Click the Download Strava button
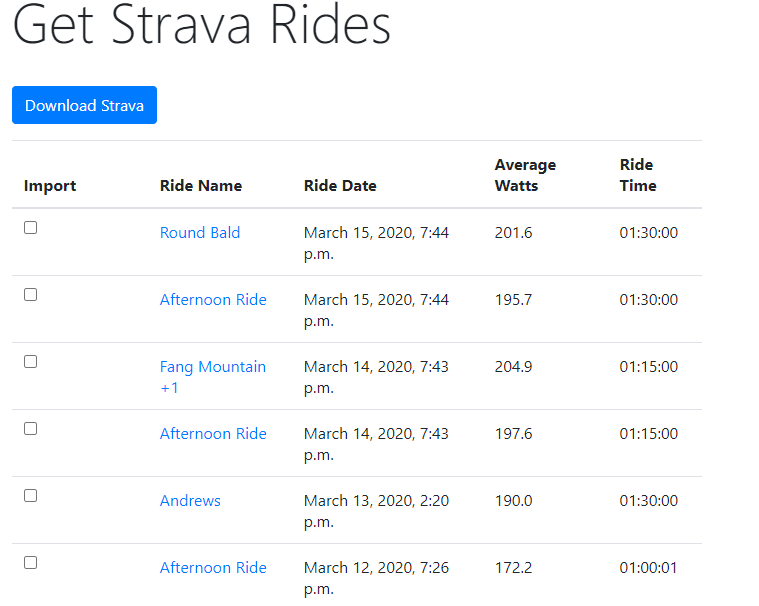Viewport: 759px width, 606px height. pos(84,105)
